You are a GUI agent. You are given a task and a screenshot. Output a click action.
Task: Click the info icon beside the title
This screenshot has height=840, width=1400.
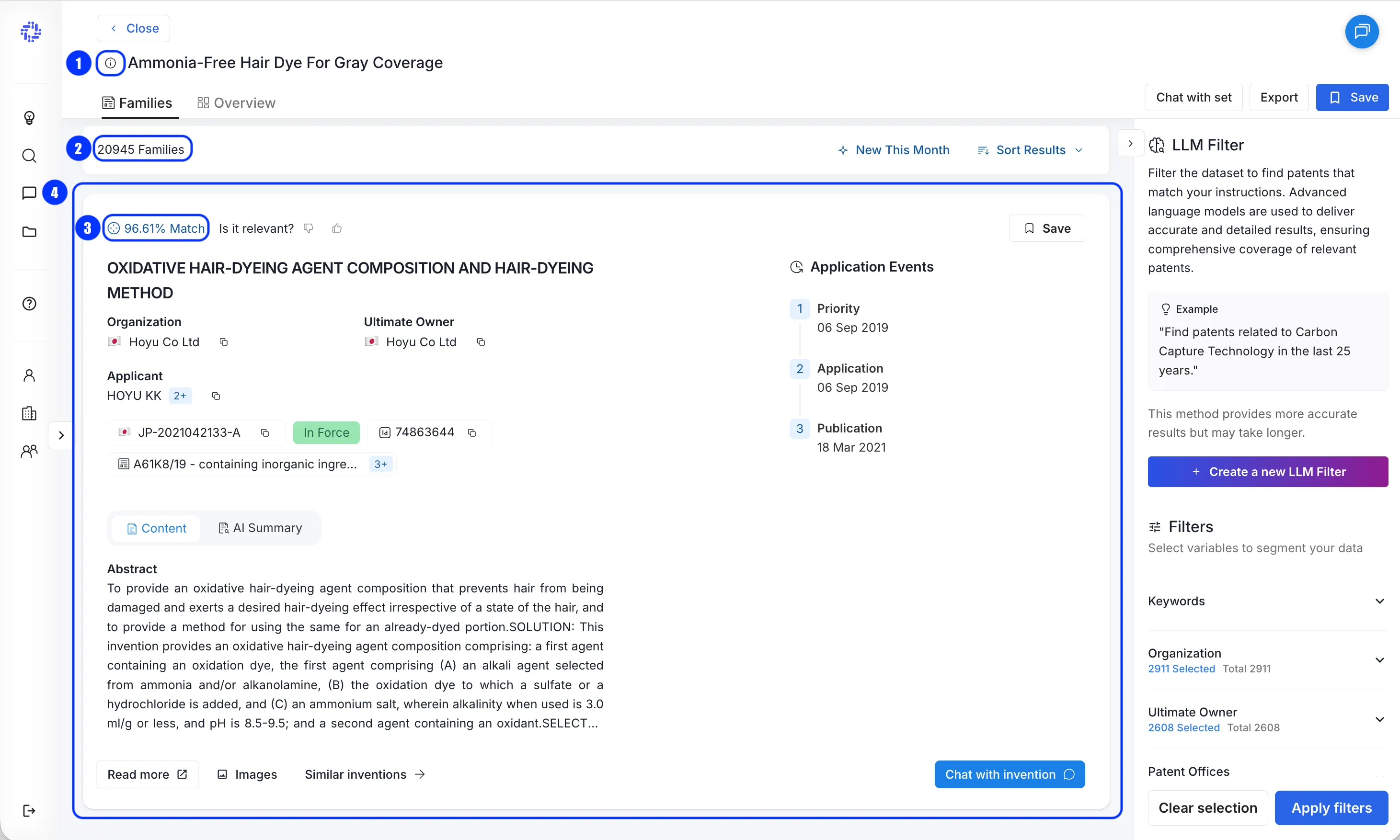tap(110, 63)
